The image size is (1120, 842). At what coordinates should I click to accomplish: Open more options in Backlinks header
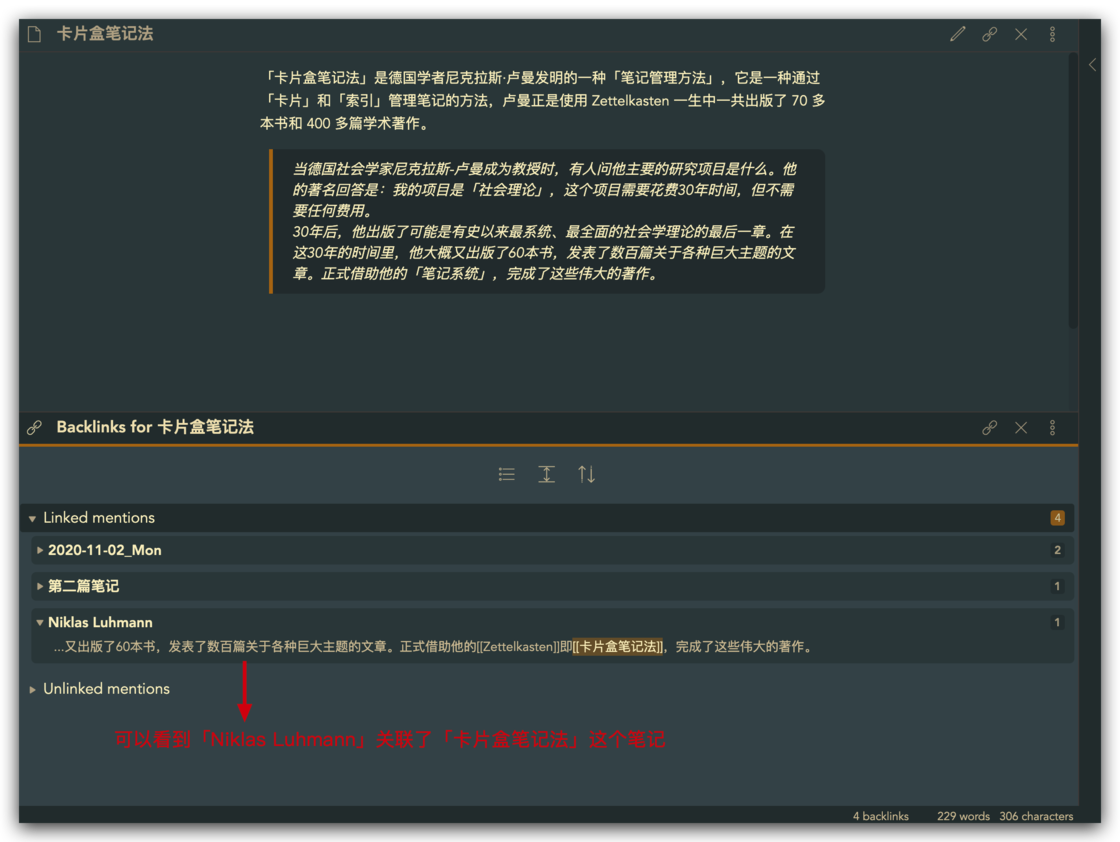click(1052, 427)
